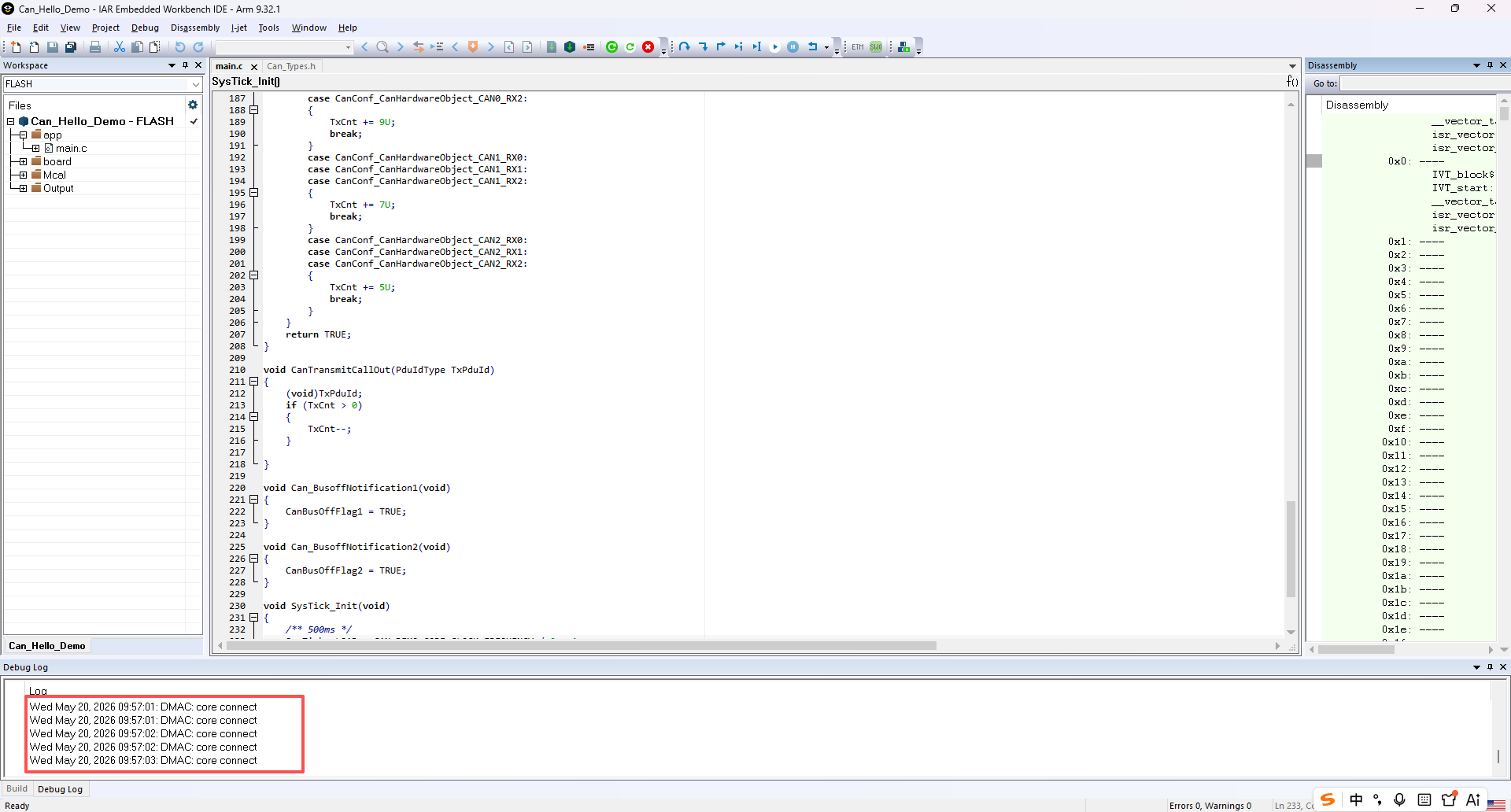Run to cursor with toolbar icon
Screen dimensions: 1511x812
click(x=757, y=47)
